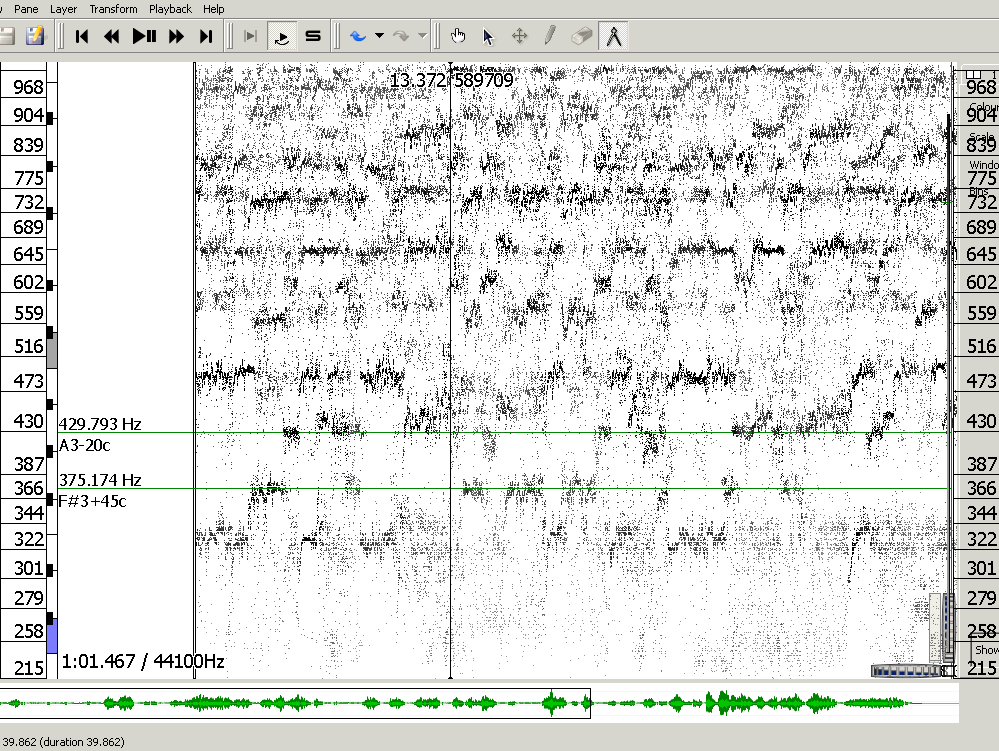Open the Playback menu
The image size is (999, 751).
point(170,9)
